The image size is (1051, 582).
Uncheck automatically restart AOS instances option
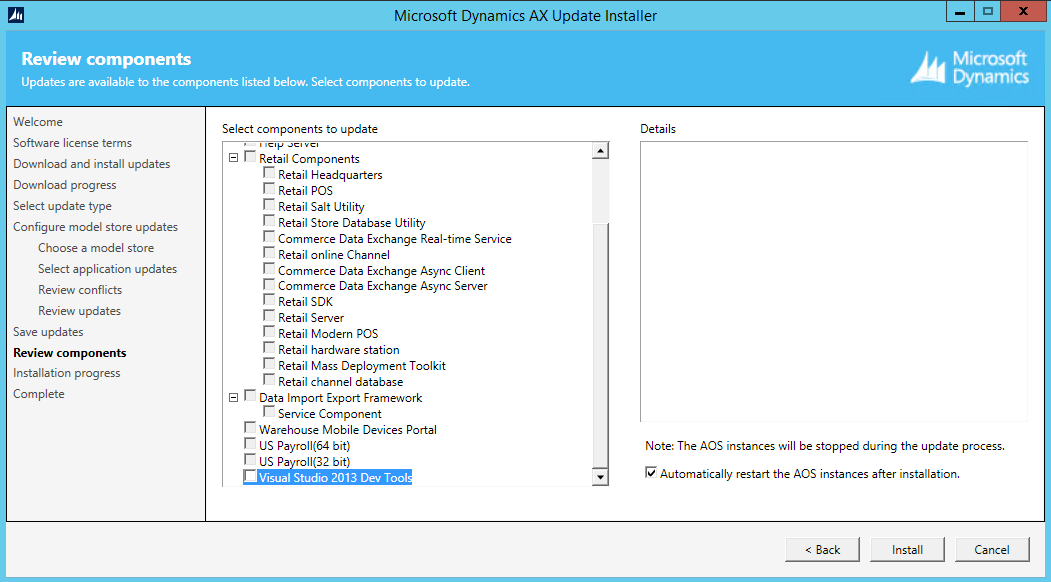point(652,474)
